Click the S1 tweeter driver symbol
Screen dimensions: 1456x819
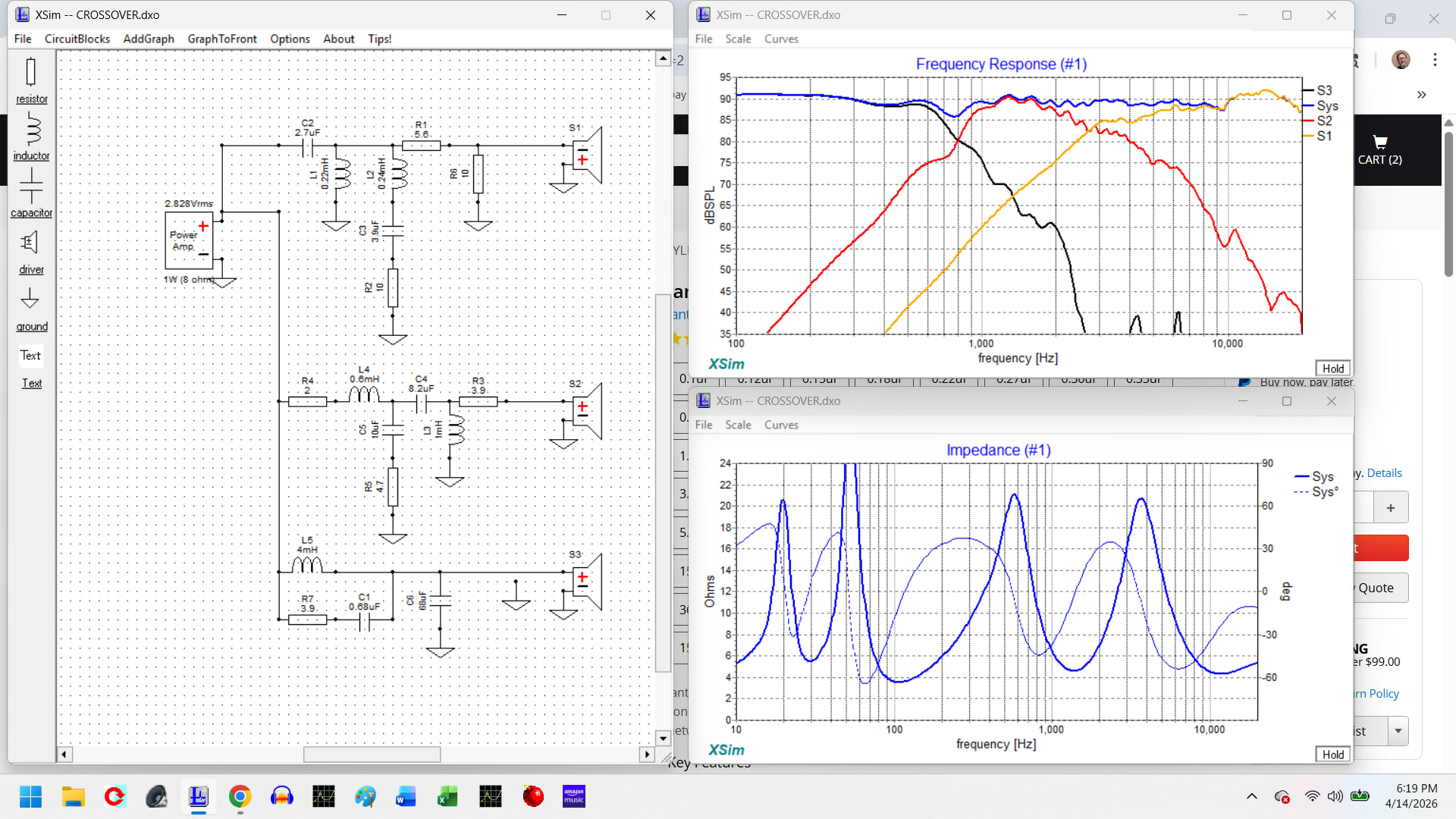[587, 154]
